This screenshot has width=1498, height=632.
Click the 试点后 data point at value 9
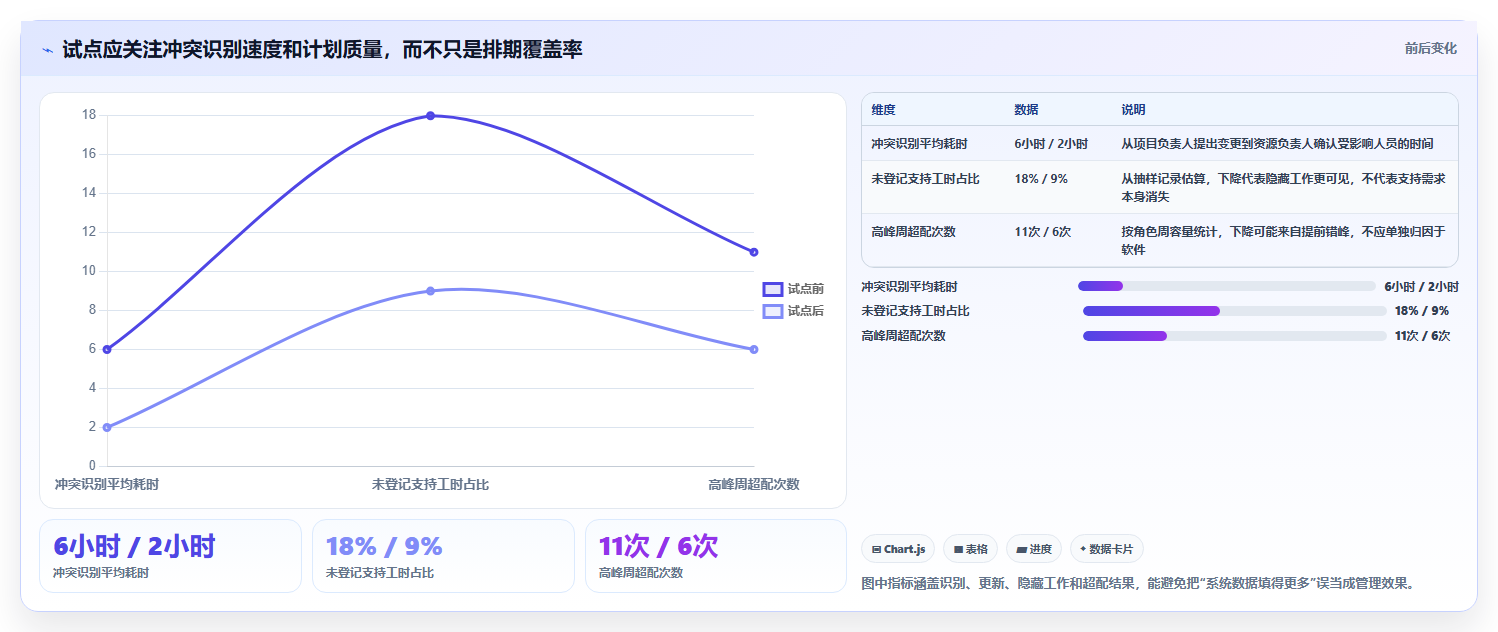pos(430,291)
